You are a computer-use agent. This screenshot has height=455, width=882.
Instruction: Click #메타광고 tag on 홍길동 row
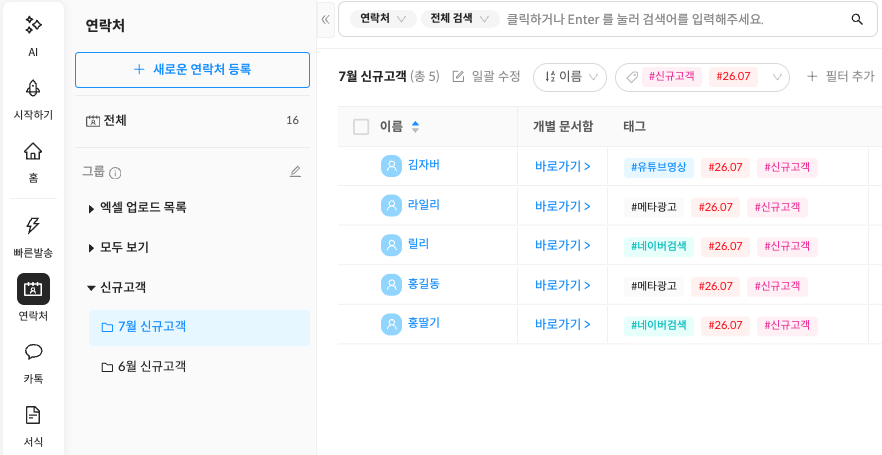pos(654,287)
